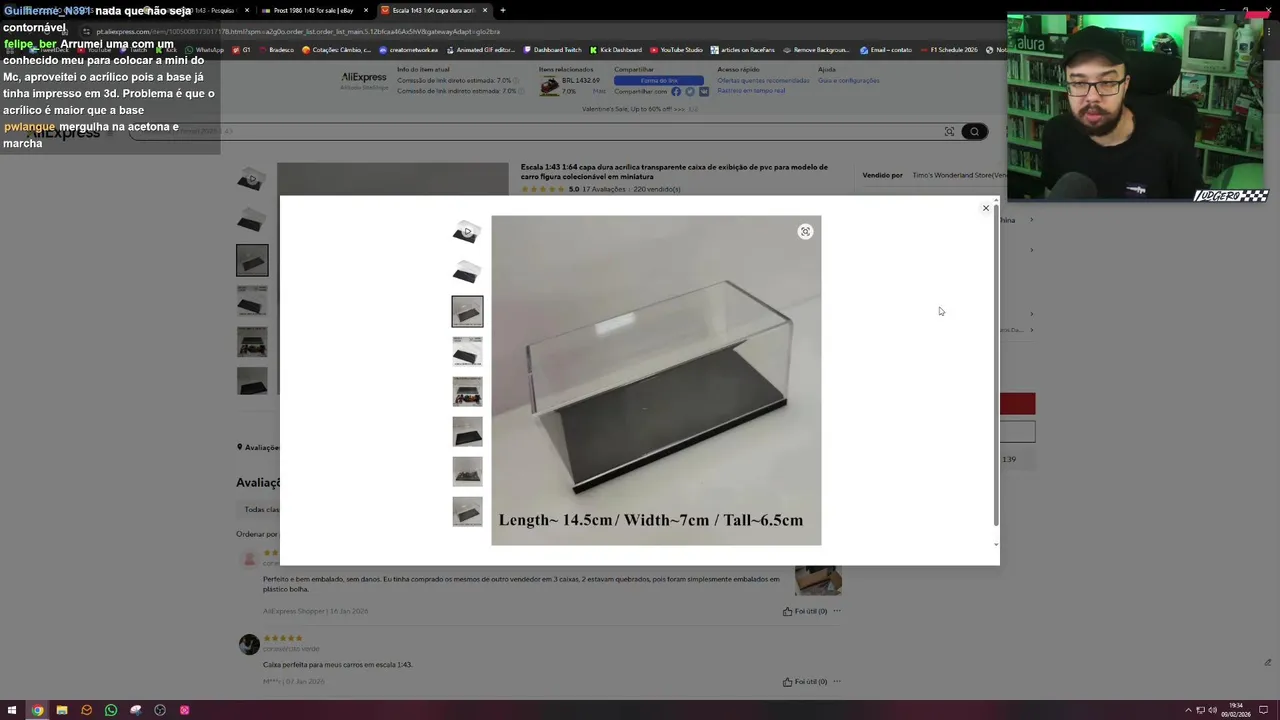Screen dimensions: 1280x720
Task: Open the taskbar clock and date
Action: tap(1236, 710)
